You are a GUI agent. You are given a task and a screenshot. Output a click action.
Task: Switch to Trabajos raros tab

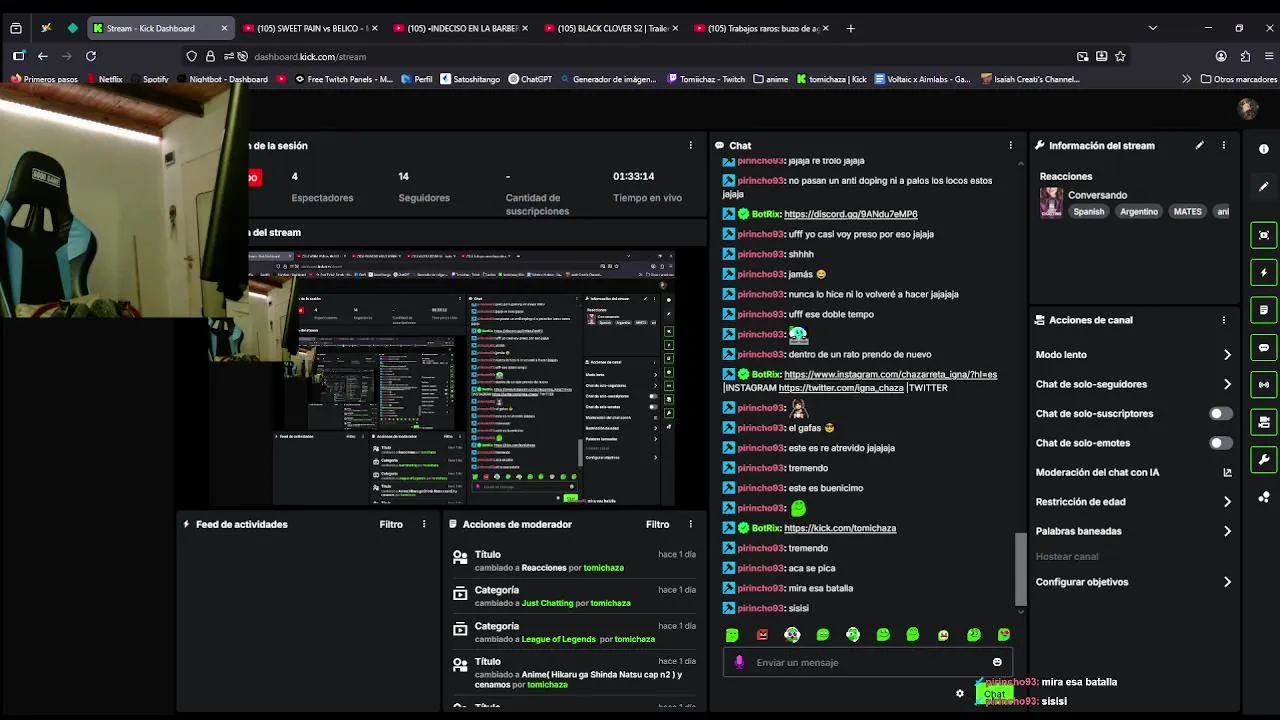(760, 28)
